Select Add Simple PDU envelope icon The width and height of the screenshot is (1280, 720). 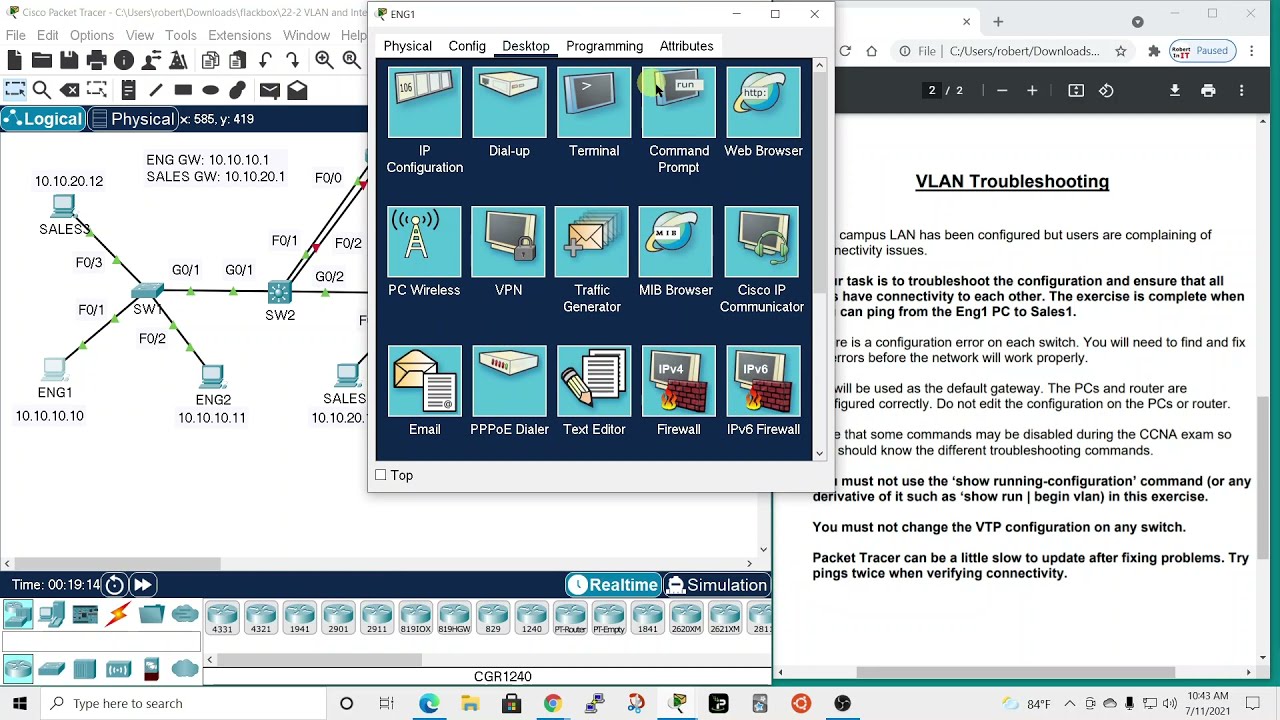(x=270, y=91)
